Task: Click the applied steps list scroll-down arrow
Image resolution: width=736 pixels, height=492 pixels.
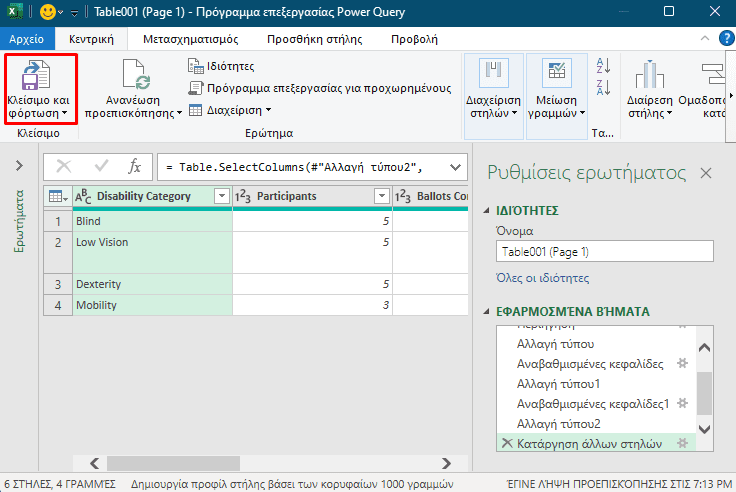Action: [x=704, y=429]
